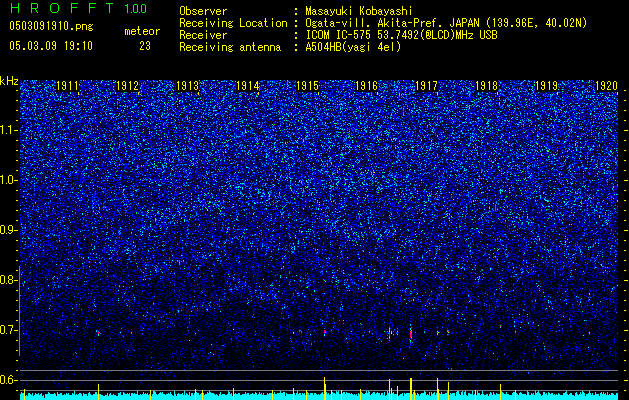Click the 'Observer' field label

point(203,11)
